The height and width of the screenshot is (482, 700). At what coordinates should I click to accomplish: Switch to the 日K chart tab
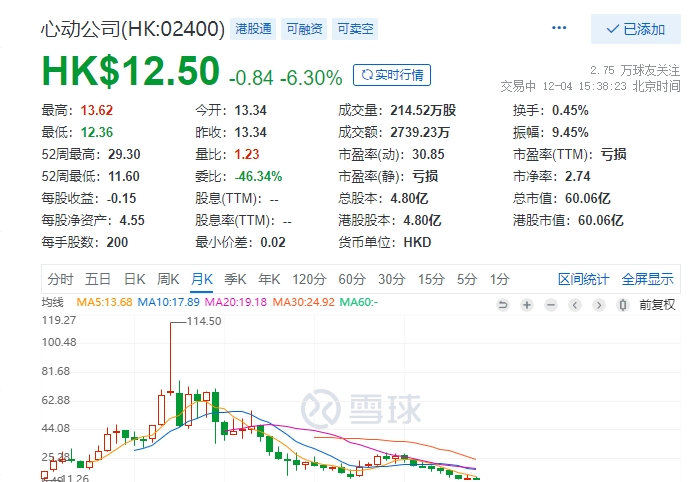pyautogui.click(x=134, y=279)
